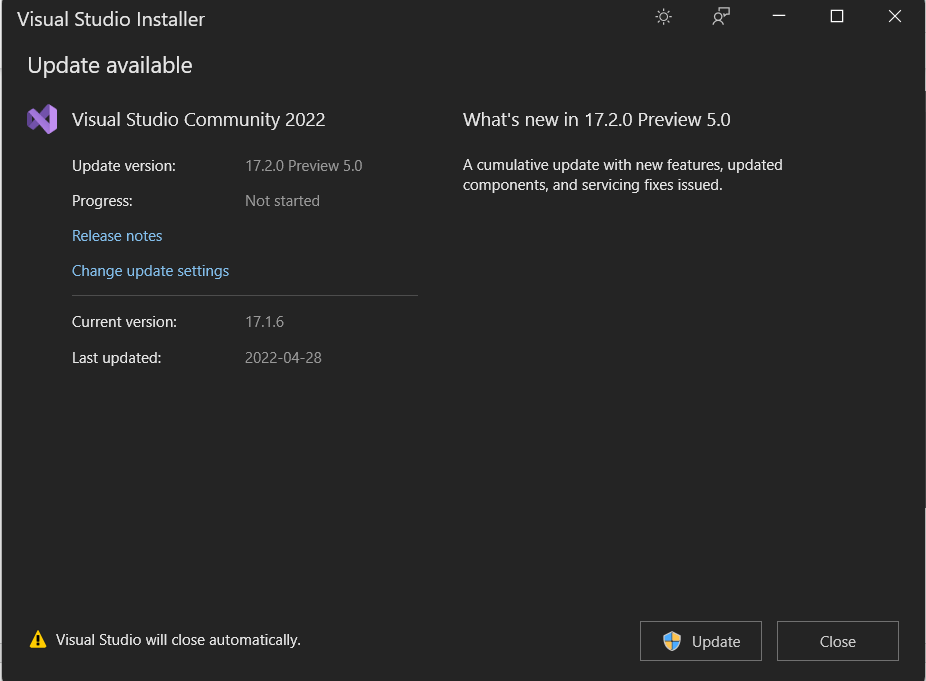This screenshot has height=681, width=926.
Task: Click the 'Visual Studio Community 2022' heading
Action: coord(198,119)
